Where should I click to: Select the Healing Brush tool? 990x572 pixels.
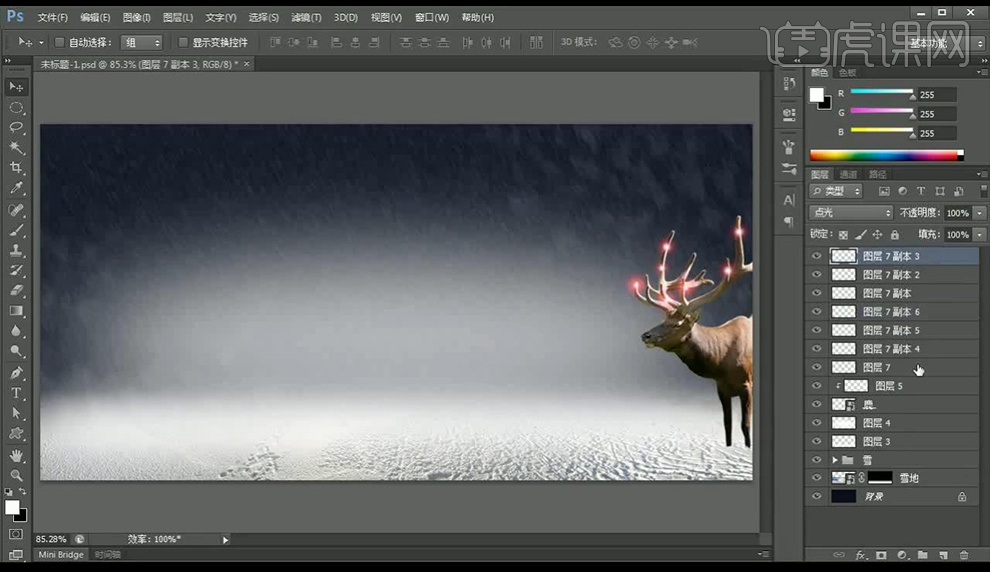tap(16, 210)
